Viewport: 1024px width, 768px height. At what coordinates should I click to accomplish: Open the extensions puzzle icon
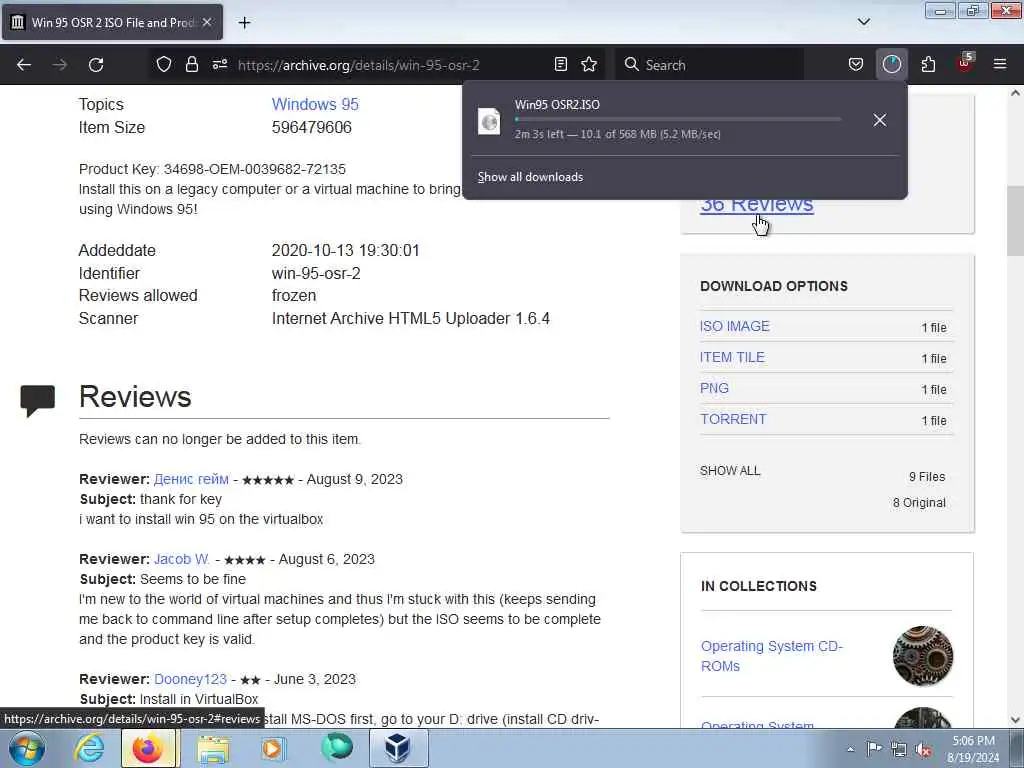click(928, 65)
